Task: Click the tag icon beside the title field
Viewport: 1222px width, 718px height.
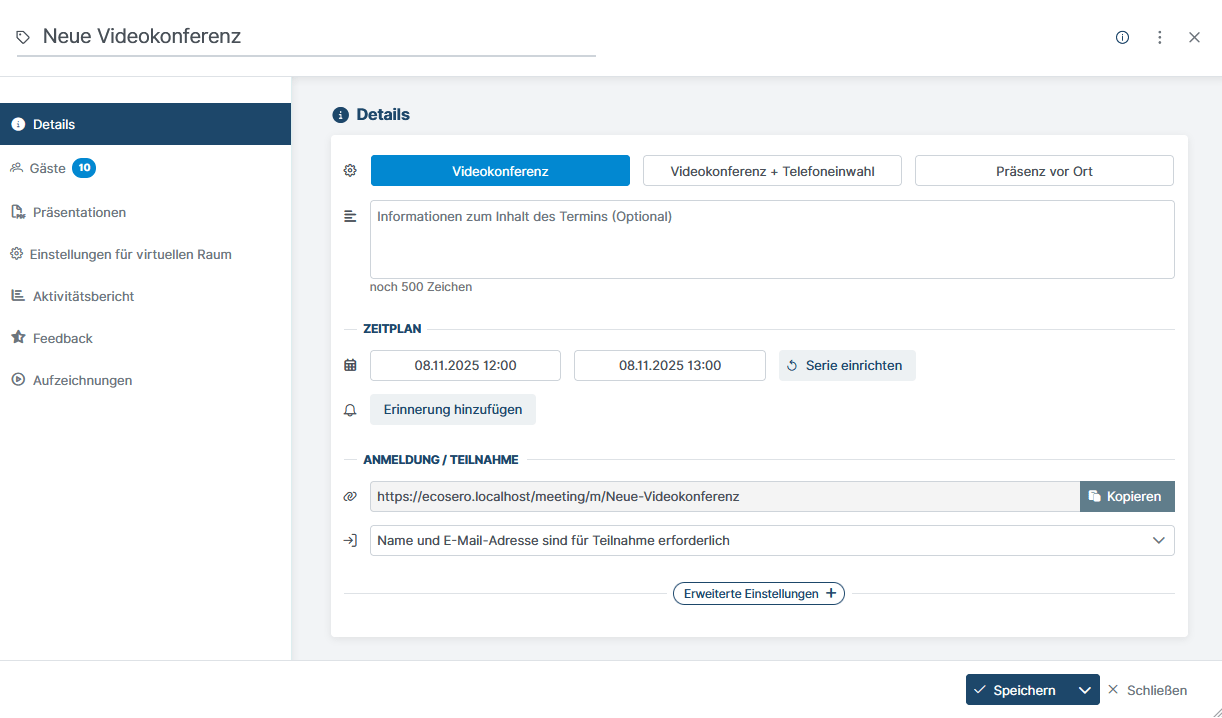Action: [22, 35]
